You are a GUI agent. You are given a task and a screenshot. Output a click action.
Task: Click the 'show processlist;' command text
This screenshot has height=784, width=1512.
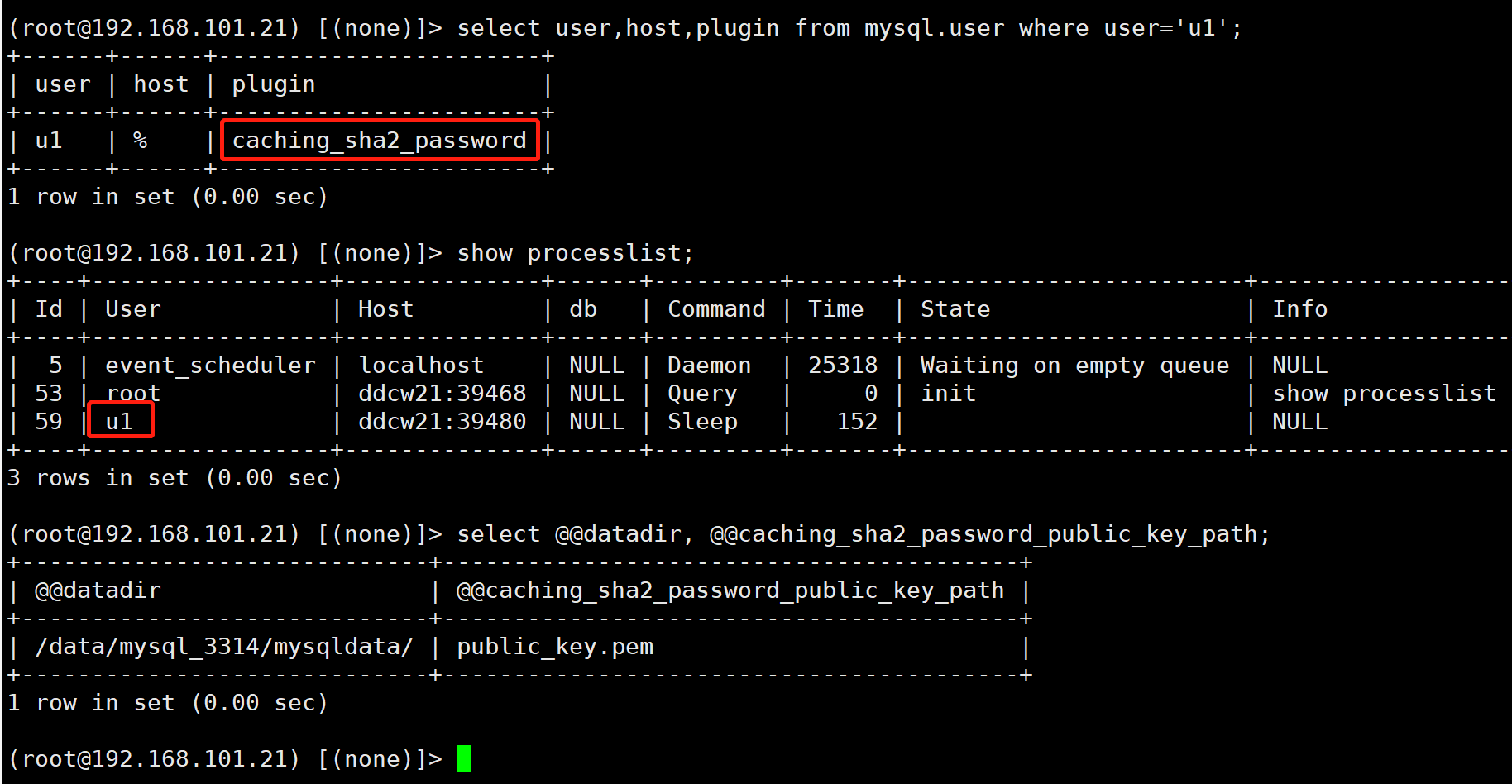(575, 253)
